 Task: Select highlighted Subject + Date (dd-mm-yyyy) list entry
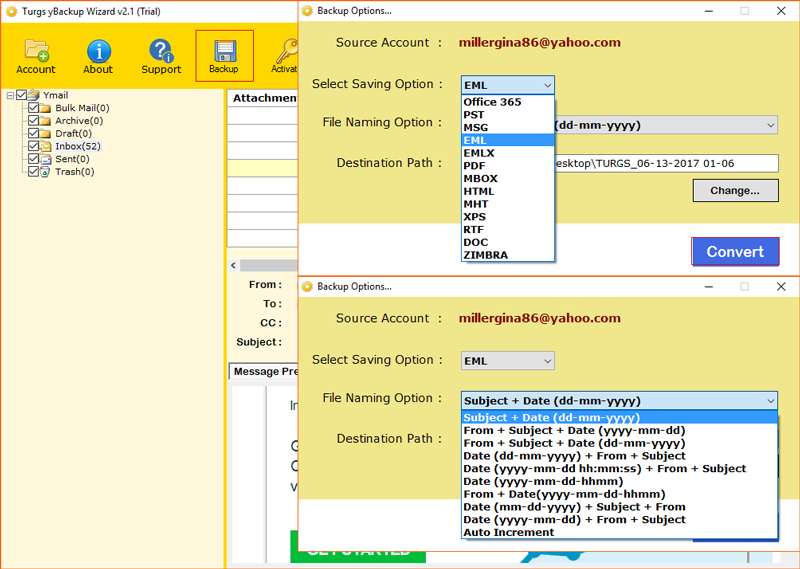coord(619,417)
